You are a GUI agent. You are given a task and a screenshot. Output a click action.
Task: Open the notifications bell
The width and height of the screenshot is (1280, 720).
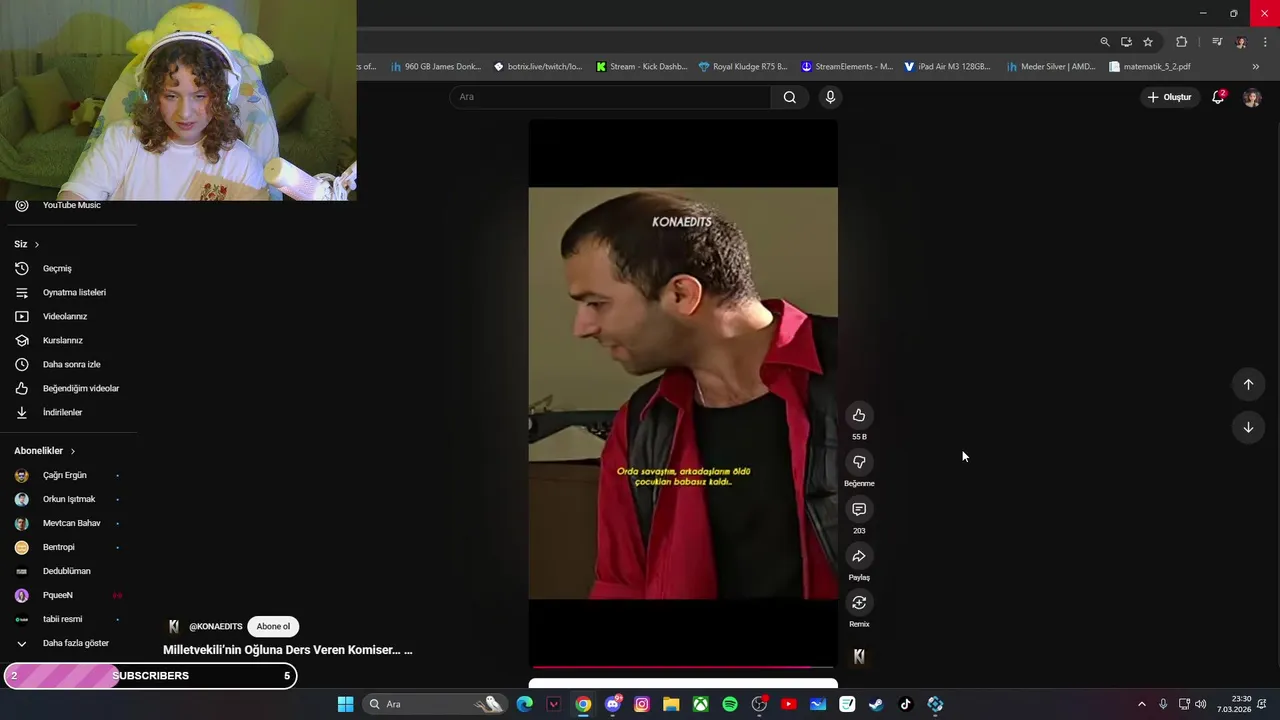pos(1218,97)
